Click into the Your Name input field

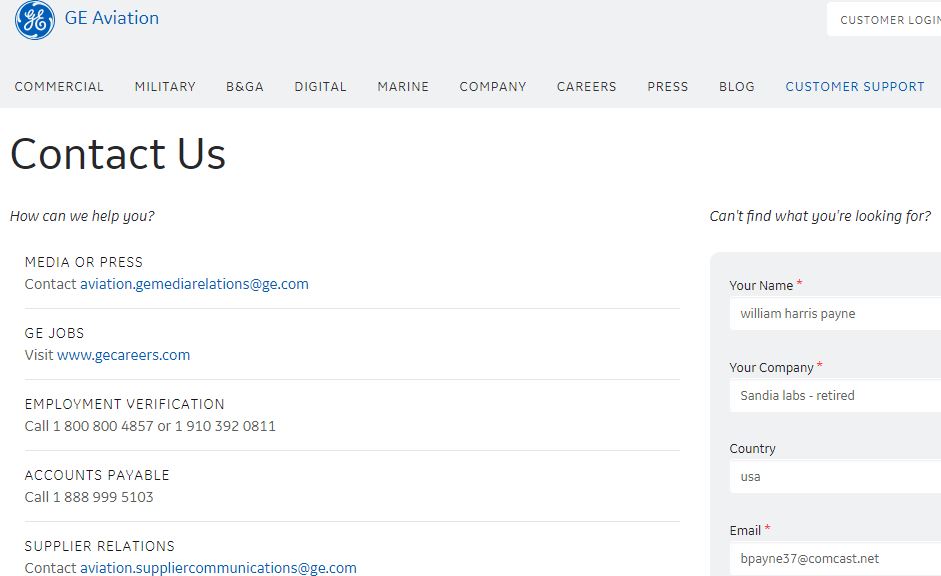[835, 314]
